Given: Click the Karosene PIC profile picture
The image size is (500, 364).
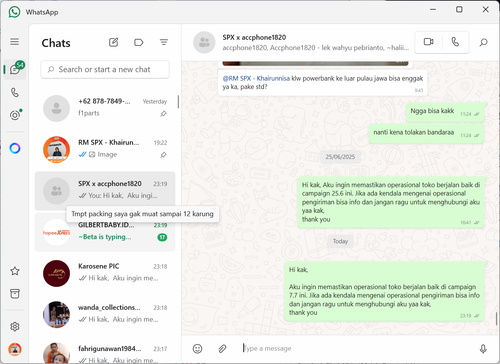Looking at the screenshot, I should click(x=56, y=273).
